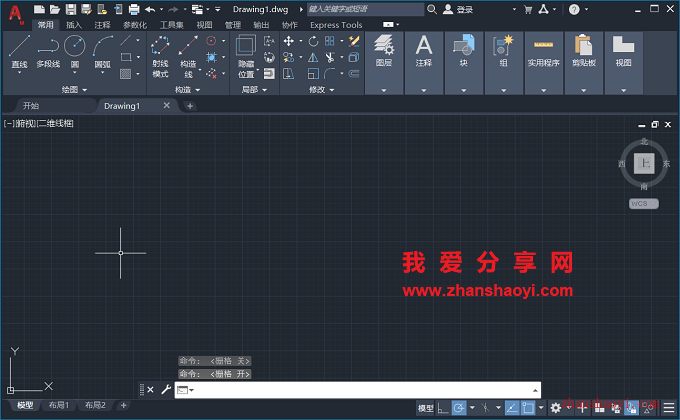The width and height of the screenshot is (680, 420).
Task: Activate the Ray mode (射线模式) tool
Action: tap(160, 56)
